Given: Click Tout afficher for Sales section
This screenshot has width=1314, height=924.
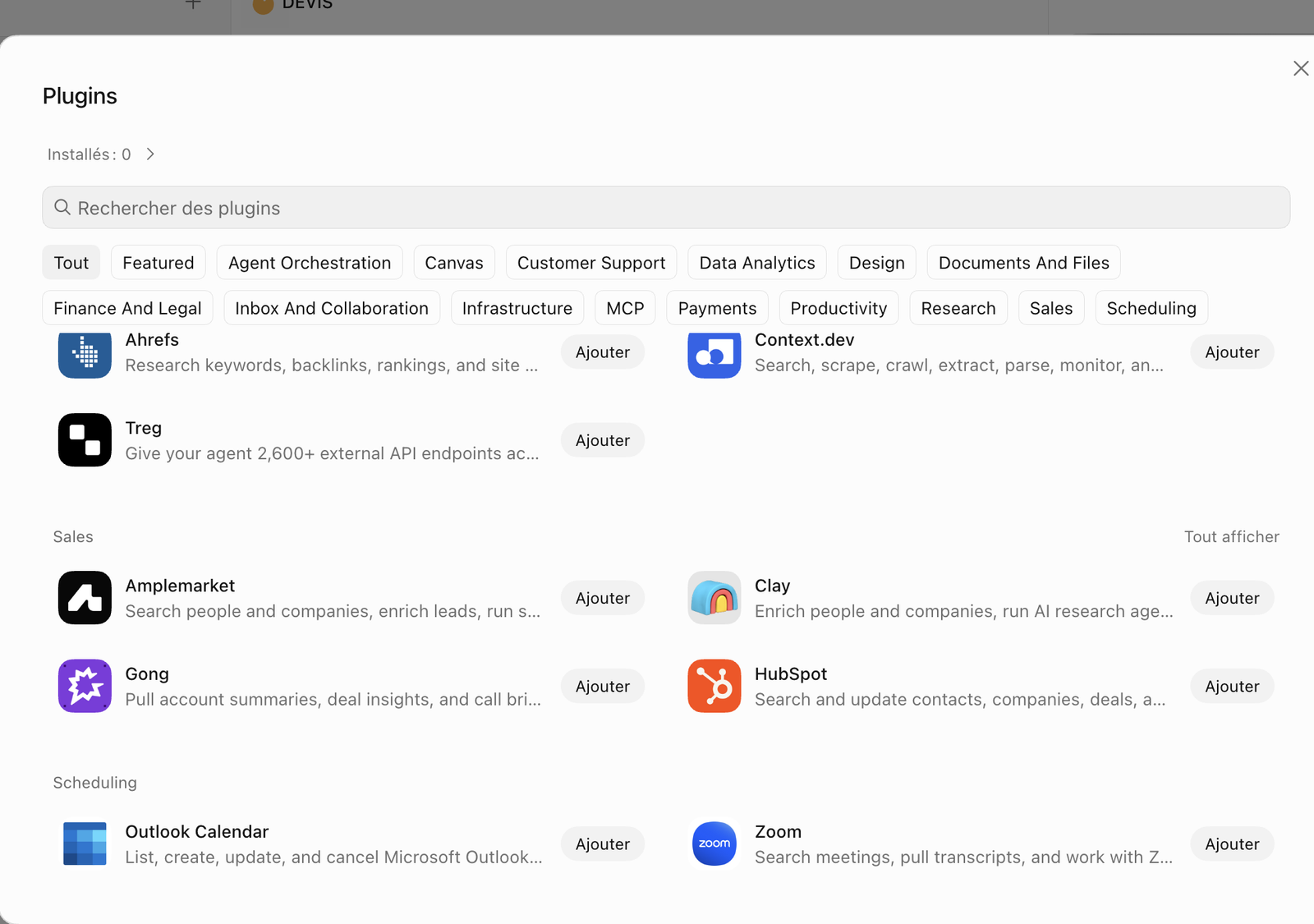Looking at the screenshot, I should [1231, 536].
